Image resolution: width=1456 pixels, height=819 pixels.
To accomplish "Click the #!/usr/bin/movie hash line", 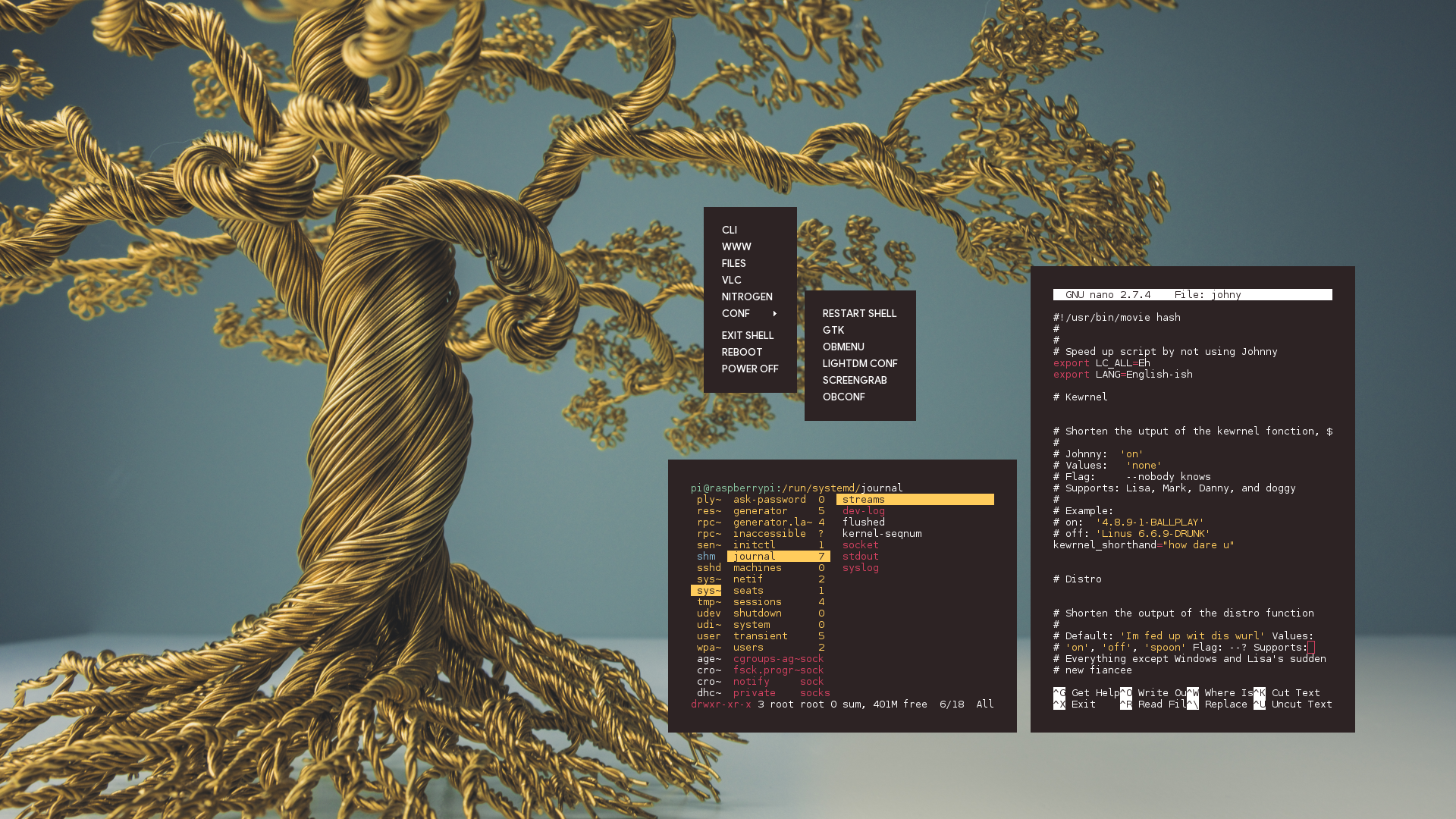I will pyautogui.click(x=1117, y=317).
